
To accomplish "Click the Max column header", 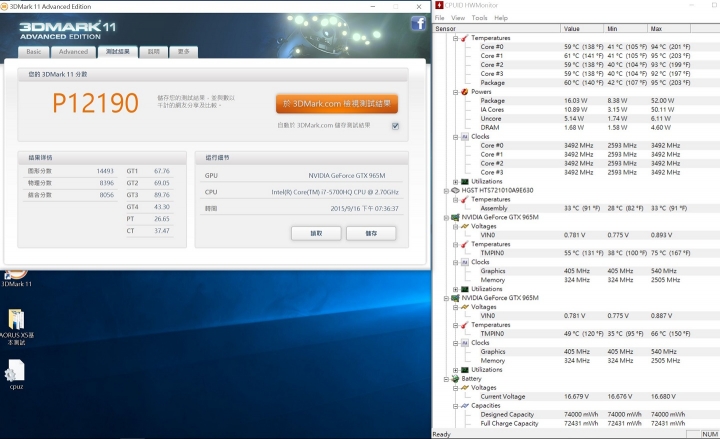I will click(x=669, y=28).
